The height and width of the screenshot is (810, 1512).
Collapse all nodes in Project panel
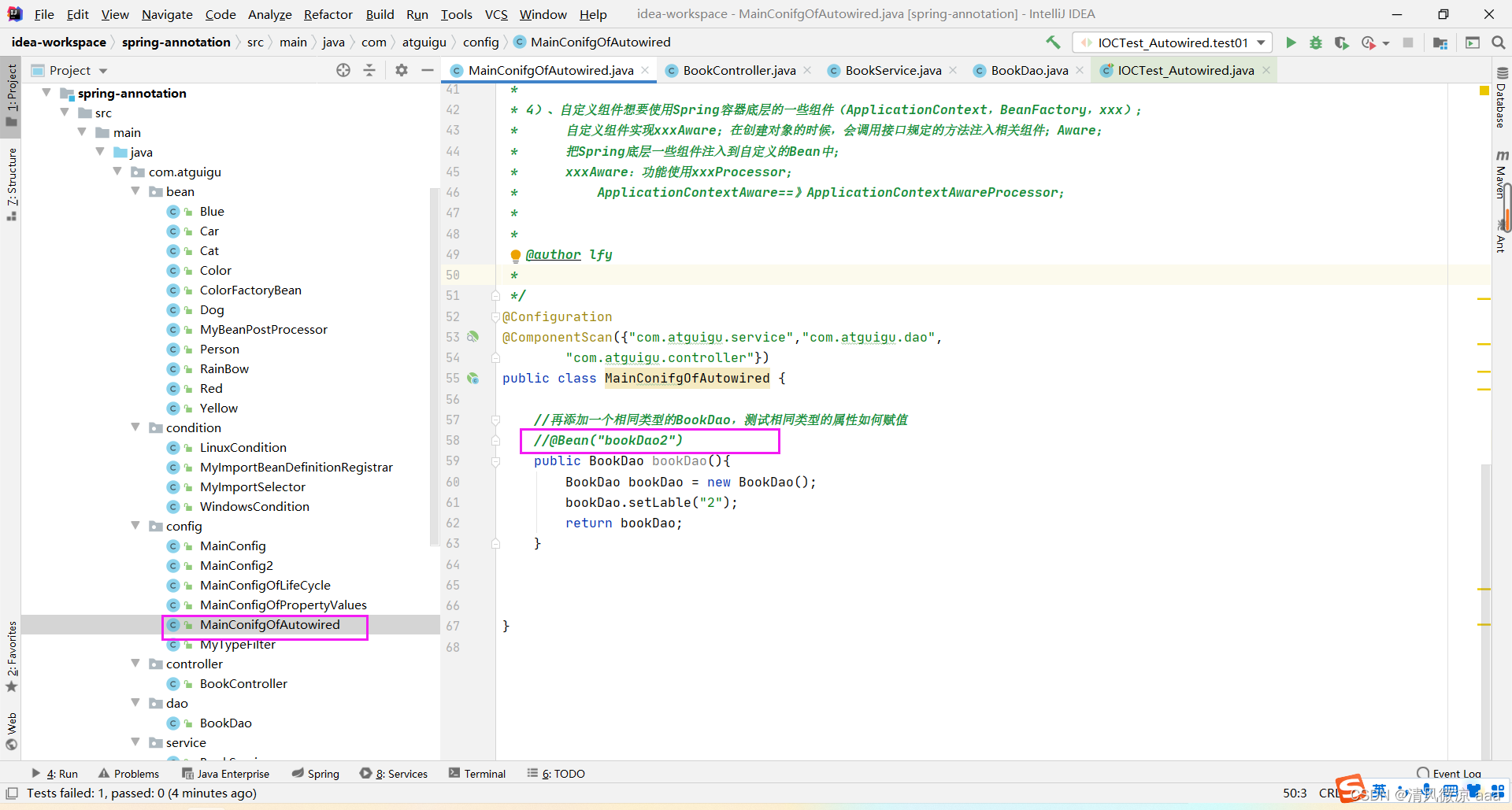[x=369, y=70]
